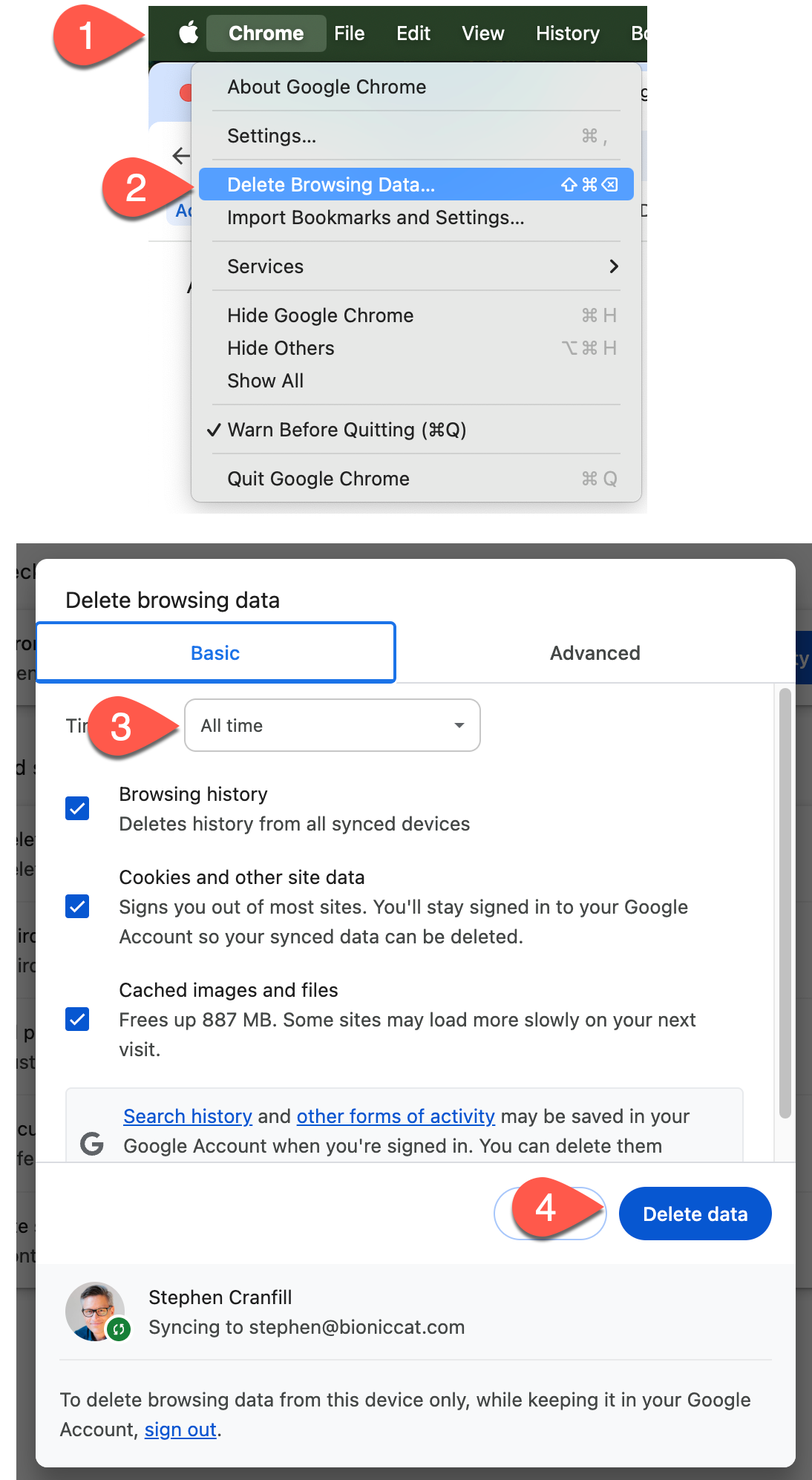Click the 'Stephen Cranfill' name text

pos(220,1297)
